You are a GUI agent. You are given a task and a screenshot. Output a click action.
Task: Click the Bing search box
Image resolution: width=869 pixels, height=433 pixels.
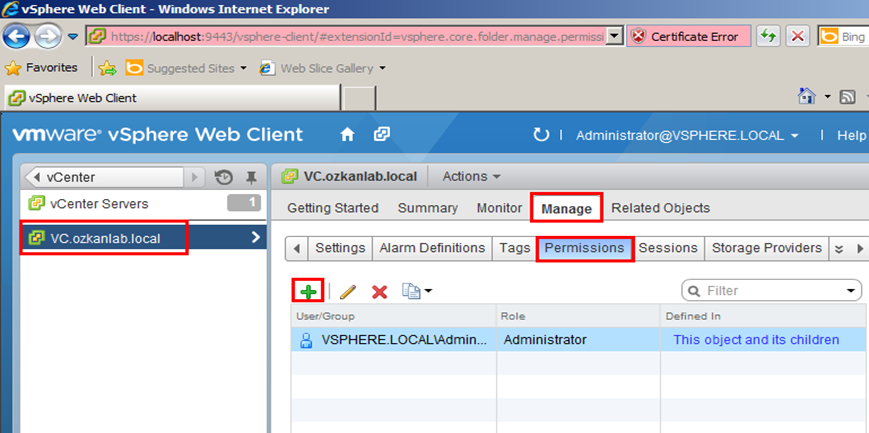pyautogui.click(x=844, y=37)
